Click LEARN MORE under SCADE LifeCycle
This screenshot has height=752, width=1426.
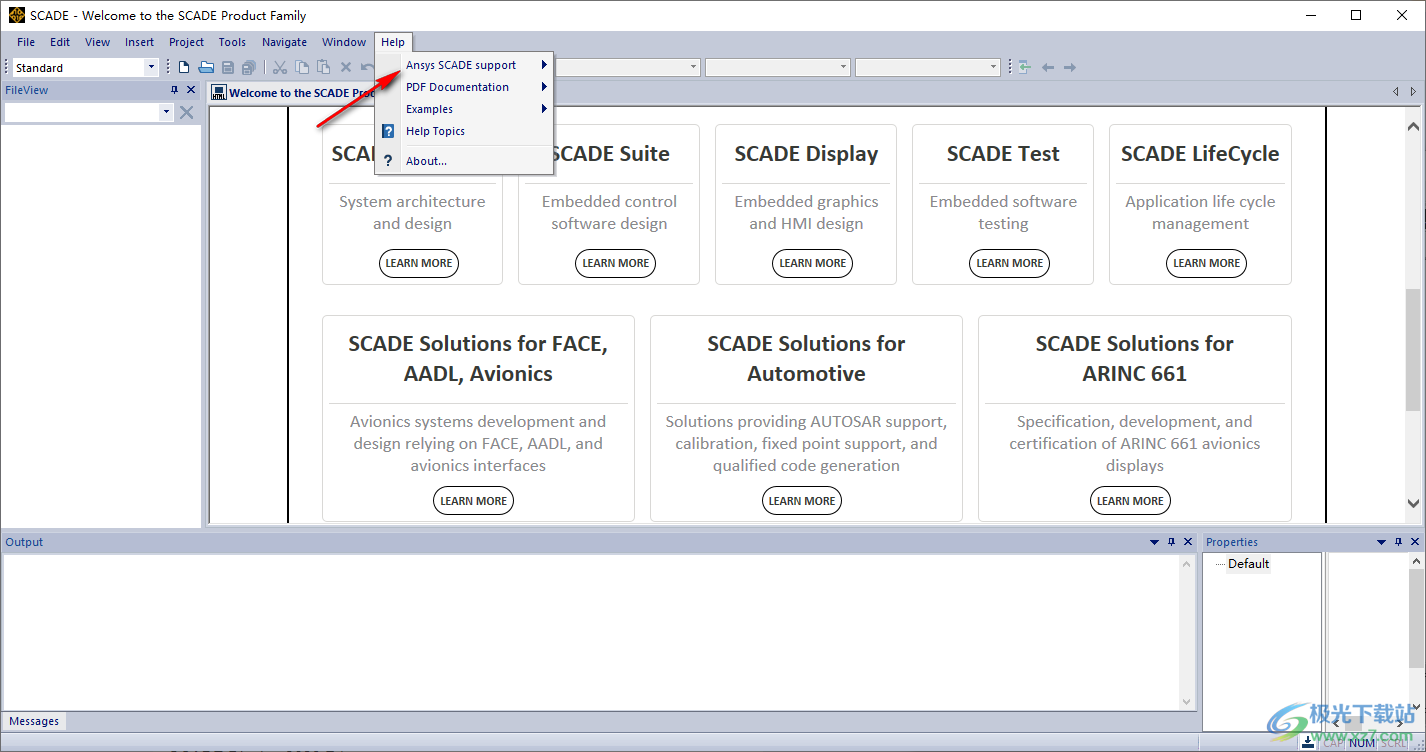pos(1206,263)
